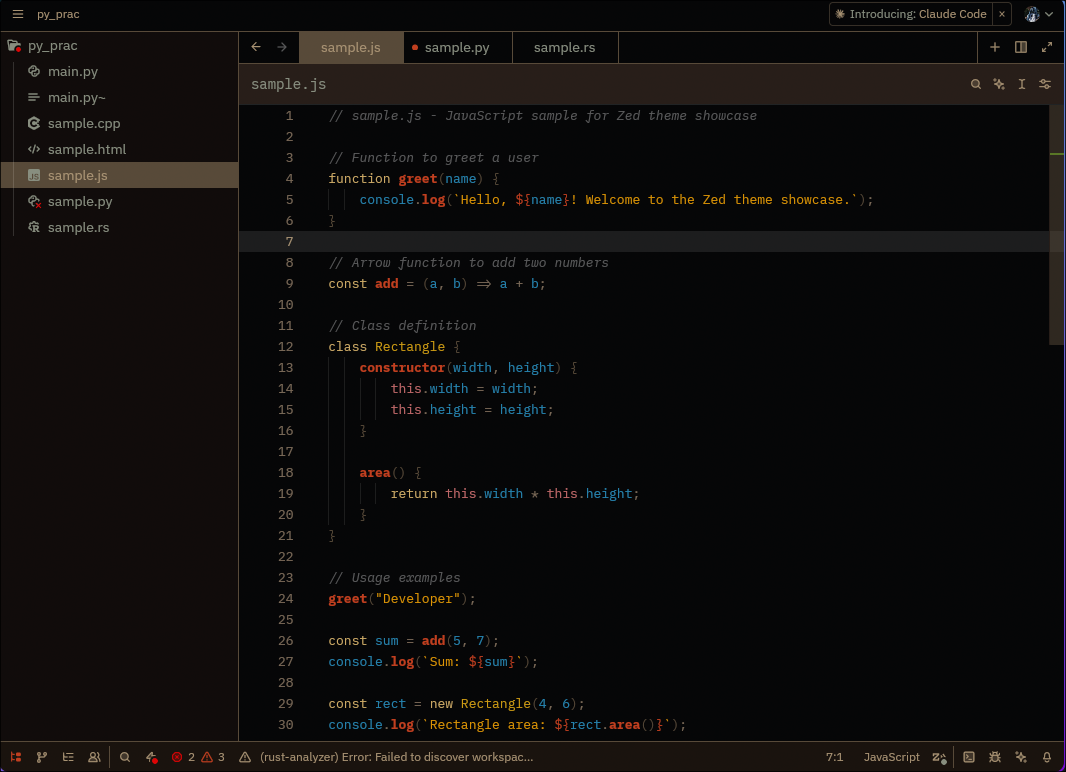Viewport: 1066px width, 772px height.
Task: Zoom the pane with the expand arrows icon
Action: pyautogui.click(x=1047, y=47)
